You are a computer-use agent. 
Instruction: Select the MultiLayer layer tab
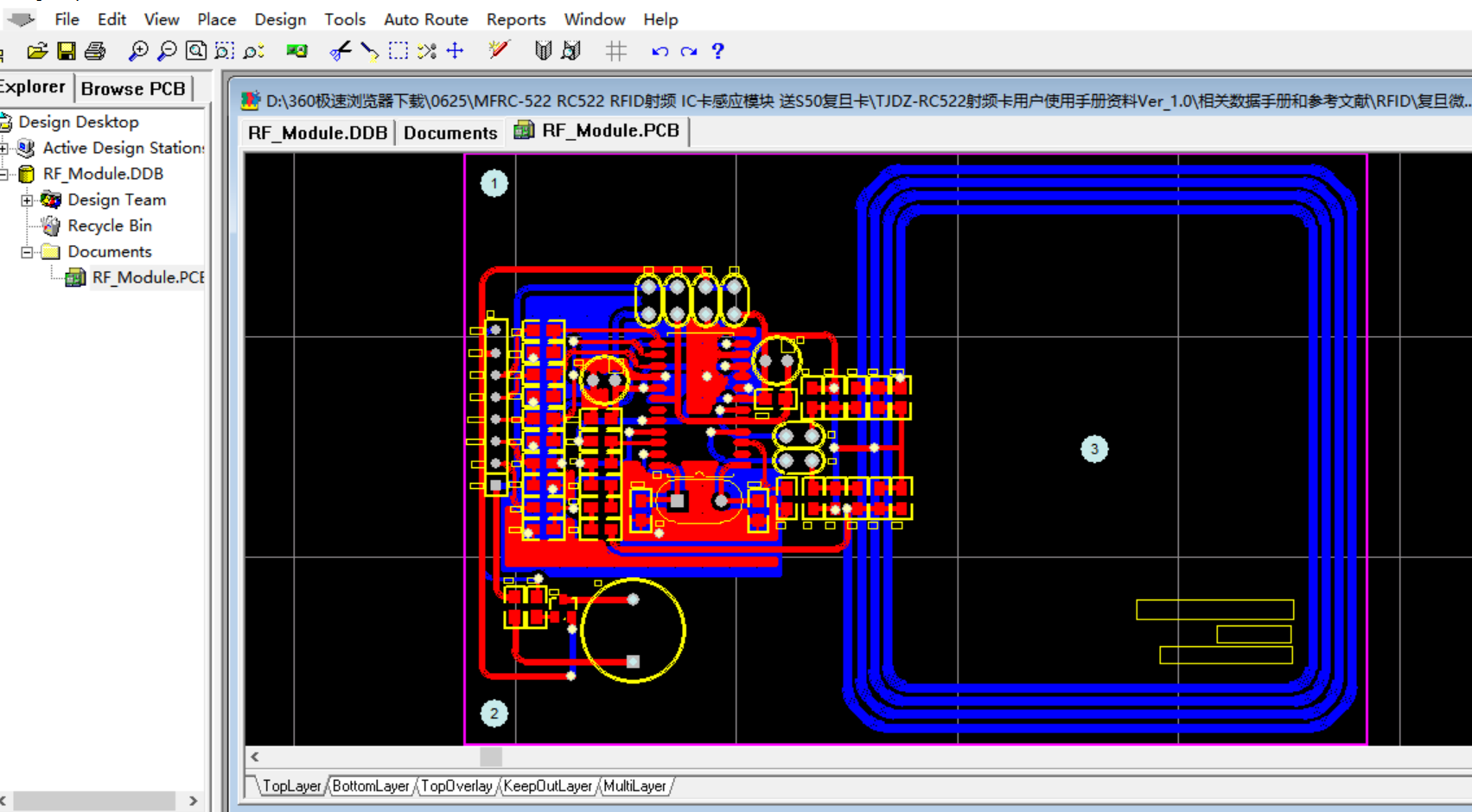pos(634,786)
